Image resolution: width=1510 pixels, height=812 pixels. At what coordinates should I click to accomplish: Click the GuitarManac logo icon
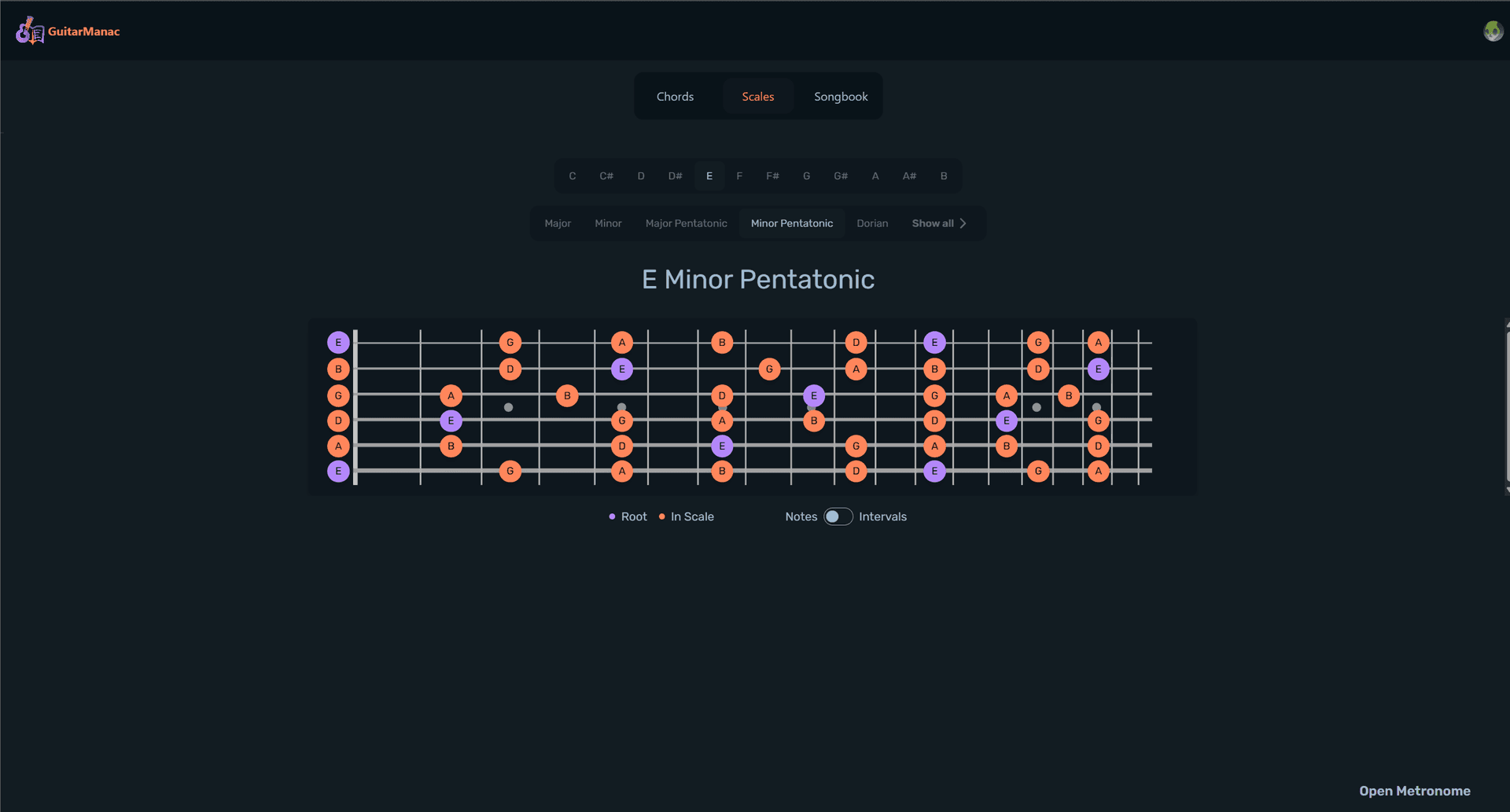pos(28,31)
